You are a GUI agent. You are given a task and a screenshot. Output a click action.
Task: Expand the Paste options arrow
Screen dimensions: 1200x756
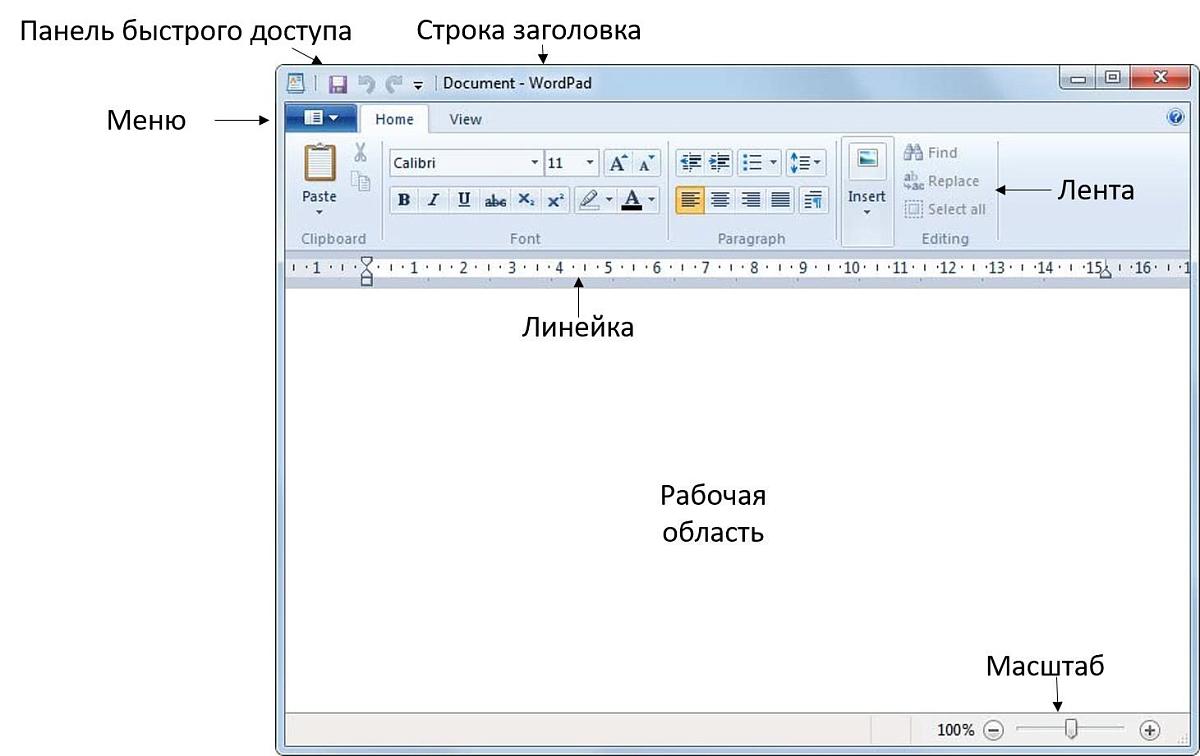pyautogui.click(x=320, y=211)
